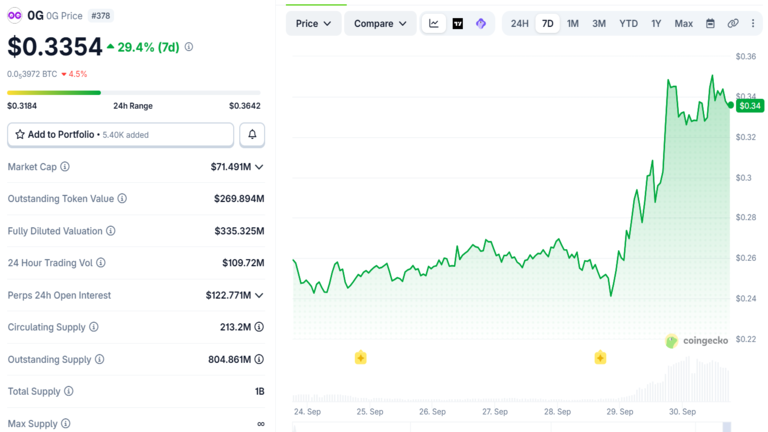Open the price change info icon next to 29.4% (7d)
The image size is (768, 432).
[x=189, y=47]
